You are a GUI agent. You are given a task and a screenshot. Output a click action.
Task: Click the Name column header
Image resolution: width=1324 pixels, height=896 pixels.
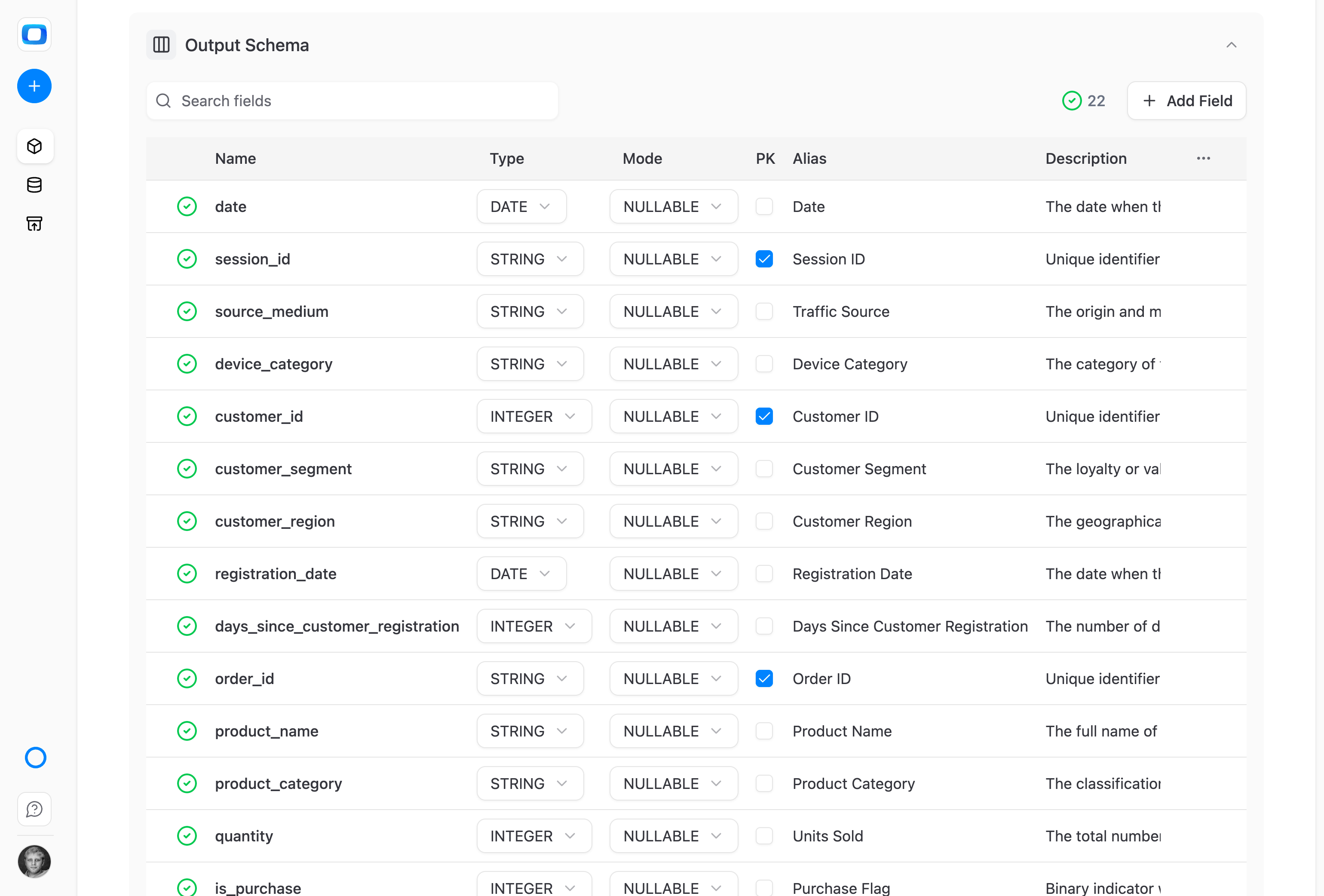[235, 159]
